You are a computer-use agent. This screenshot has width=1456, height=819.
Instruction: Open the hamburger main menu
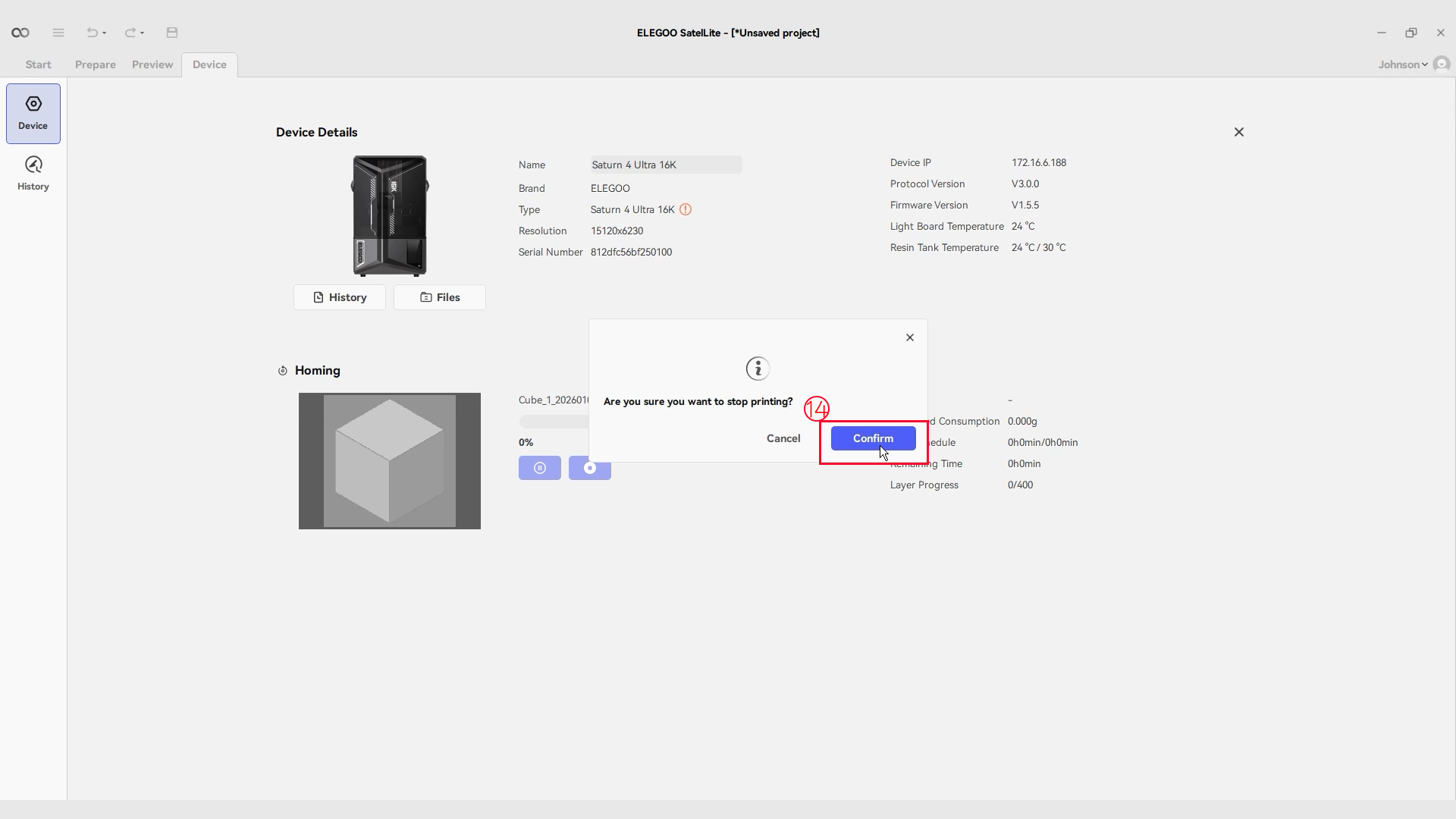pos(58,33)
